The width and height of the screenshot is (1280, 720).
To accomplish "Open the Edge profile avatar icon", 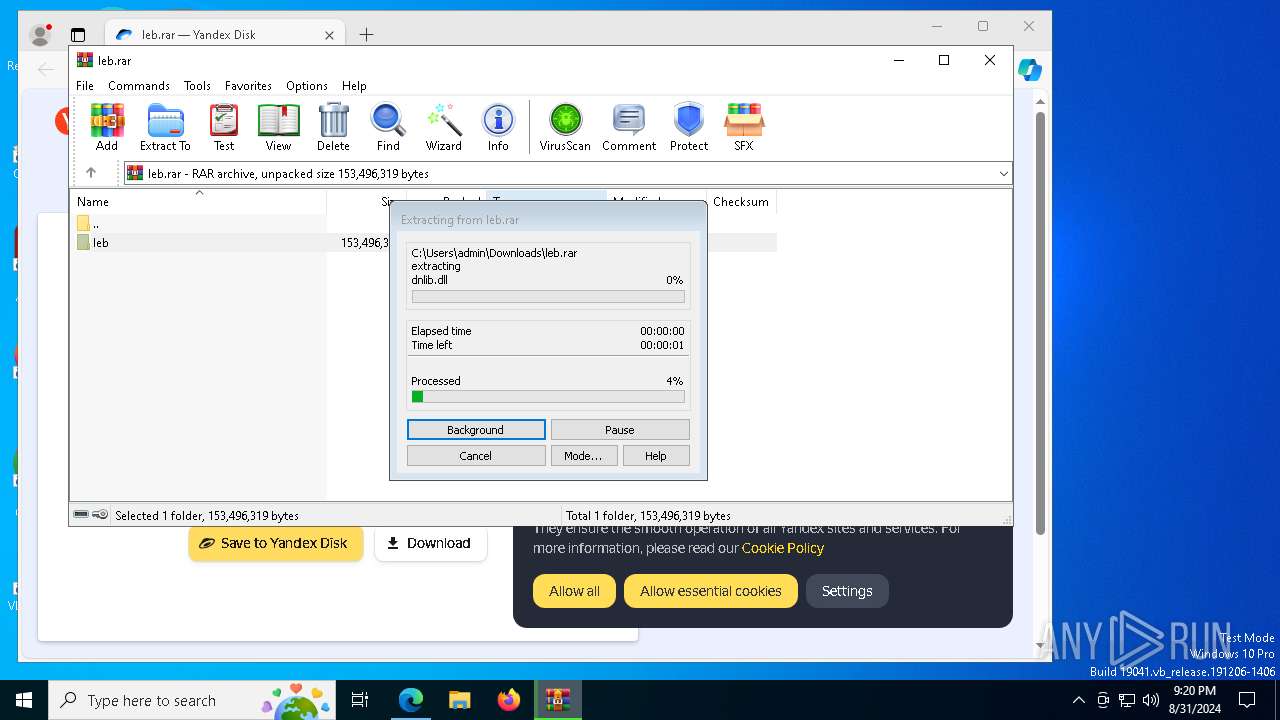I will click(41, 35).
